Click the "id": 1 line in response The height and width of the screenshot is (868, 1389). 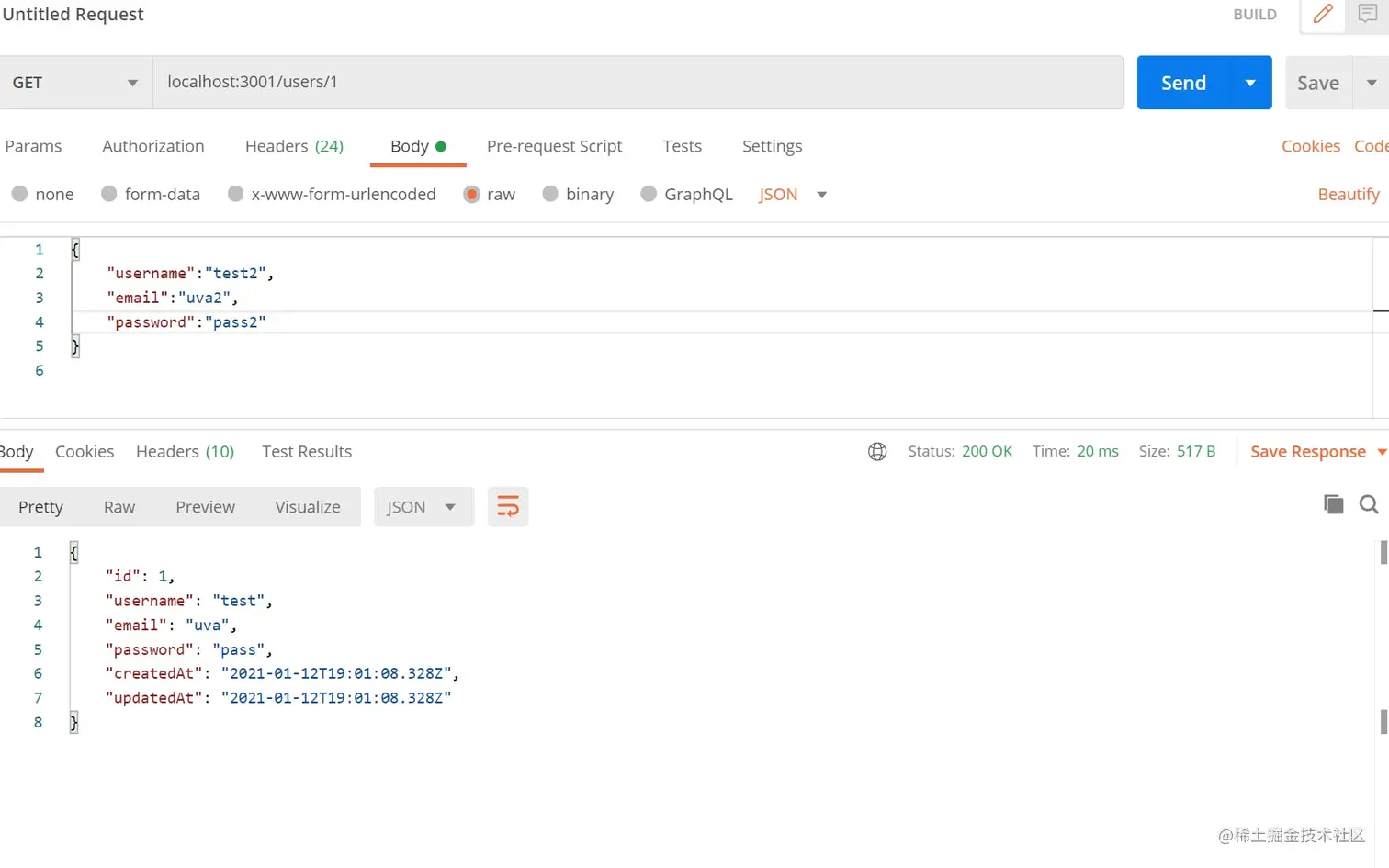[140, 576]
